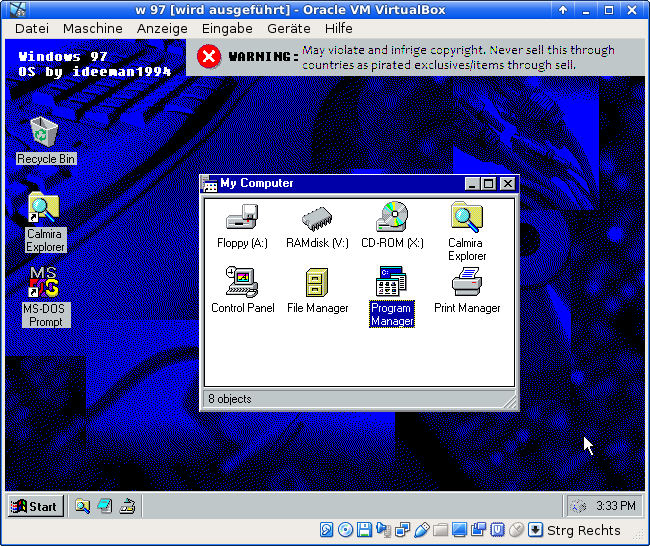650x546 pixels.
Task: Click the third quick launch icon beside Start
Action: [127, 506]
